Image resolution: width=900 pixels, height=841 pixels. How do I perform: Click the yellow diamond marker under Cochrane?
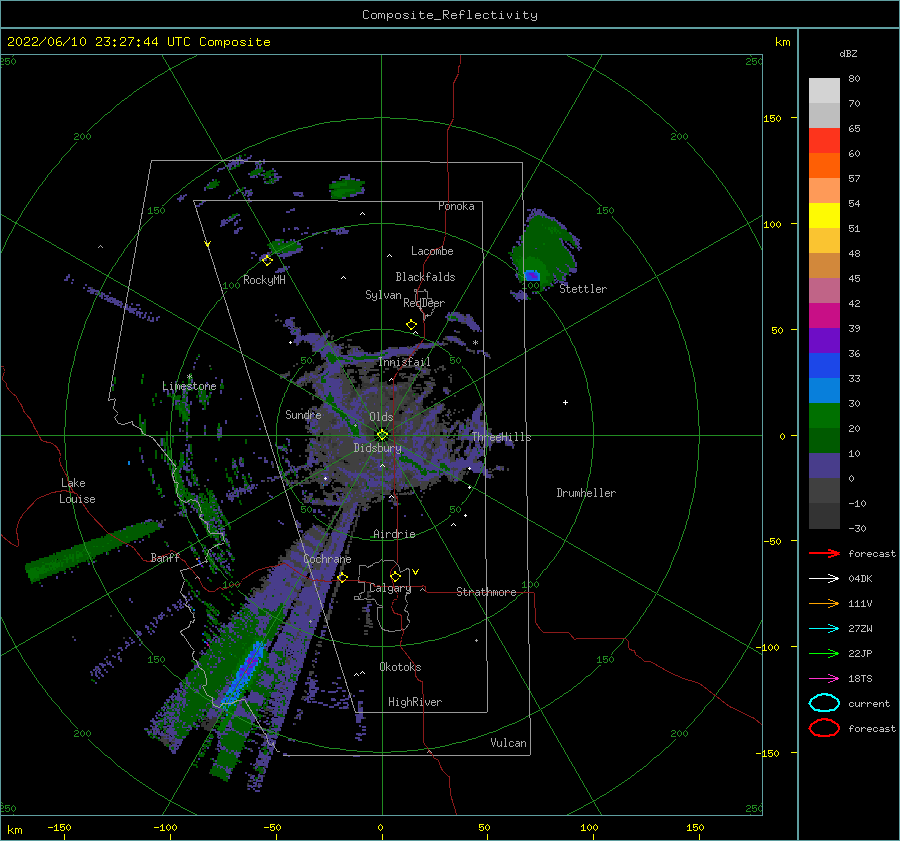(342, 577)
